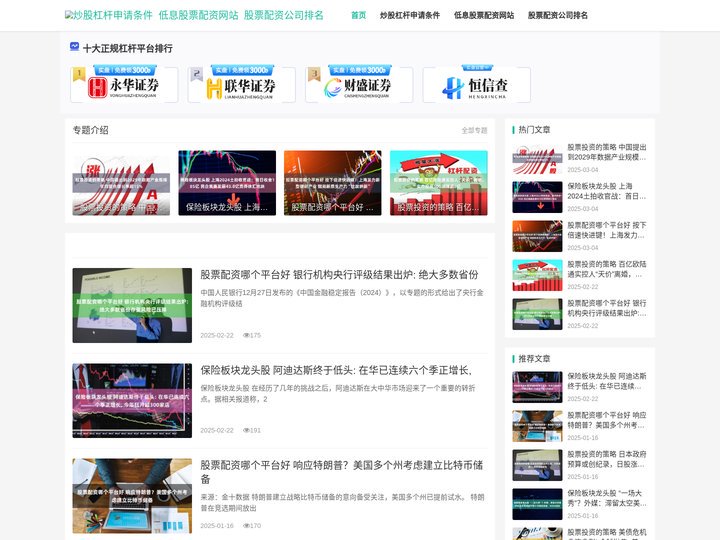Click recommended thumbnail for 一场大秀 article
The height and width of the screenshot is (540, 720).
pyautogui.click(x=537, y=504)
